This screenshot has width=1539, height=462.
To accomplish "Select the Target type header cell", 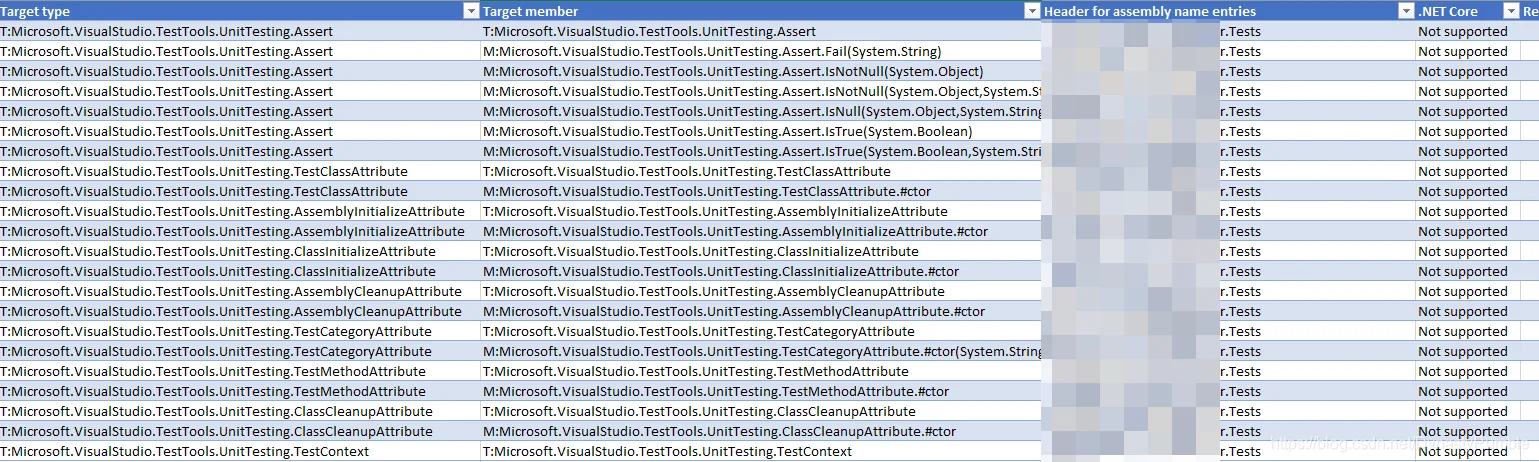I will [240, 11].
